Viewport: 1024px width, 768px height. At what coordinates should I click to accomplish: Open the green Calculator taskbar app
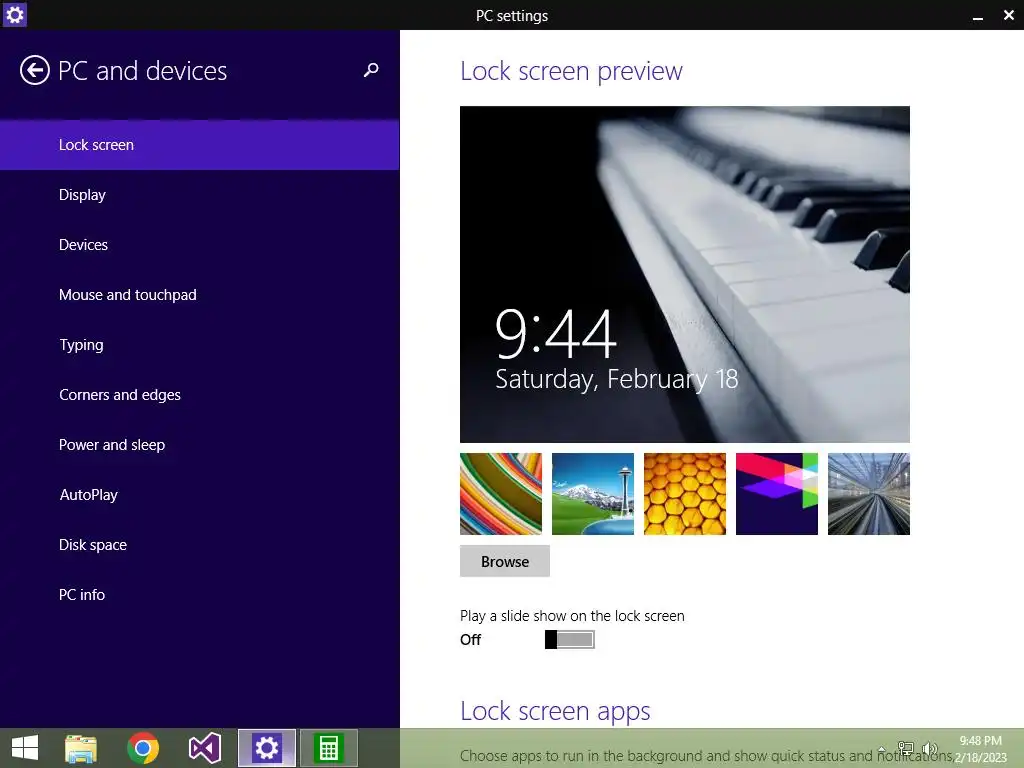point(328,748)
